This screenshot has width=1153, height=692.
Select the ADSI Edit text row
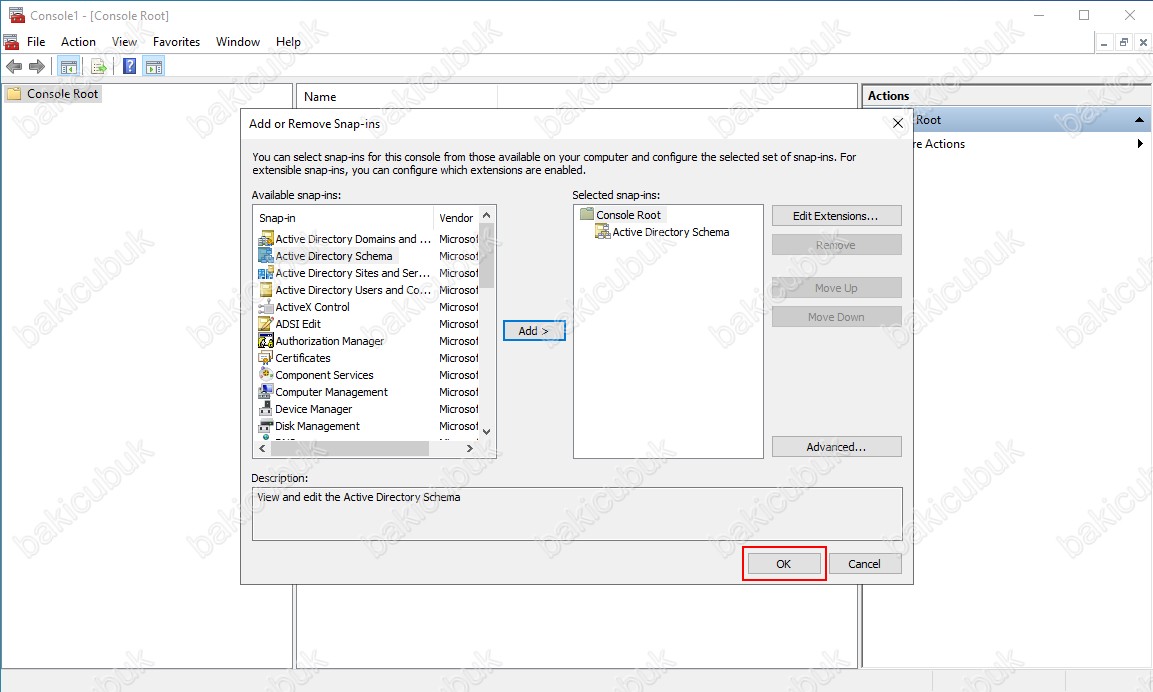[x=298, y=324]
